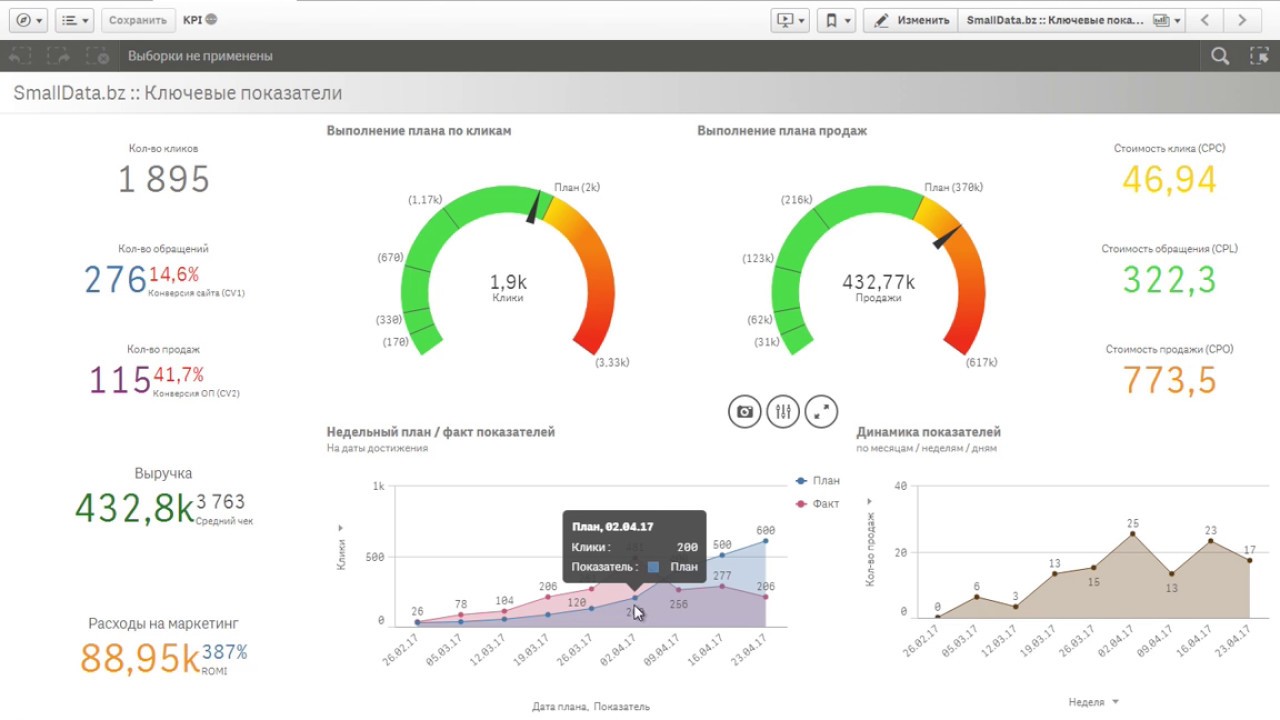
Task: Click the 432,77k Продажи gauge center value
Action: click(x=878, y=283)
